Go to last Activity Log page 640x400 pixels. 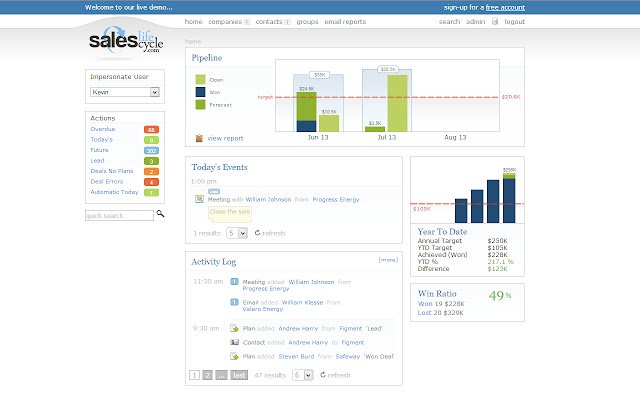[239, 375]
